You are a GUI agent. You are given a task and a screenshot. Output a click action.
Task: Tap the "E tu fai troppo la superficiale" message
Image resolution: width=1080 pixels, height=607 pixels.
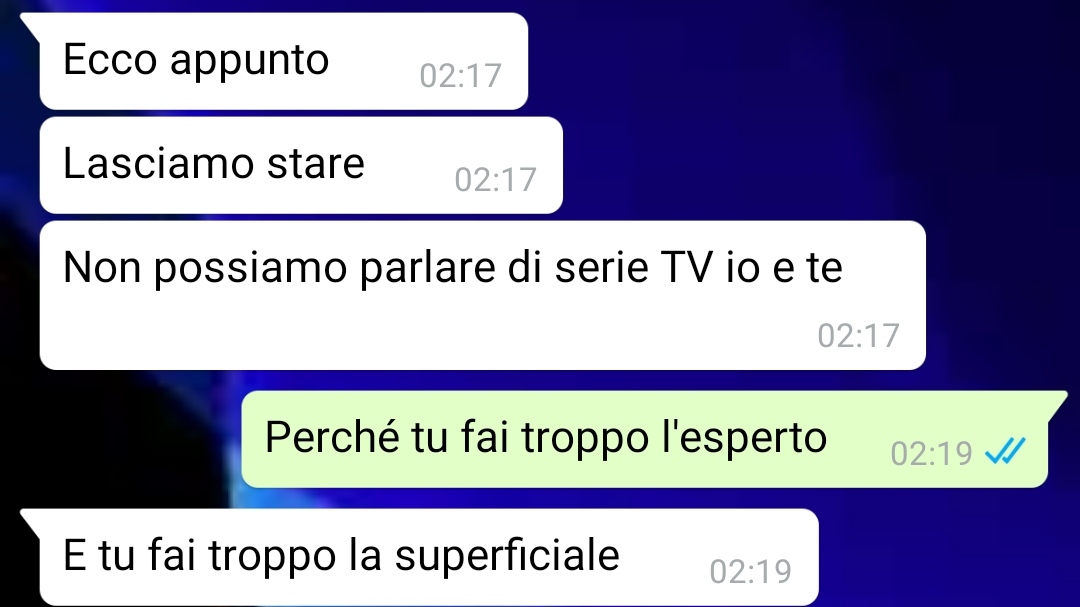(x=428, y=557)
